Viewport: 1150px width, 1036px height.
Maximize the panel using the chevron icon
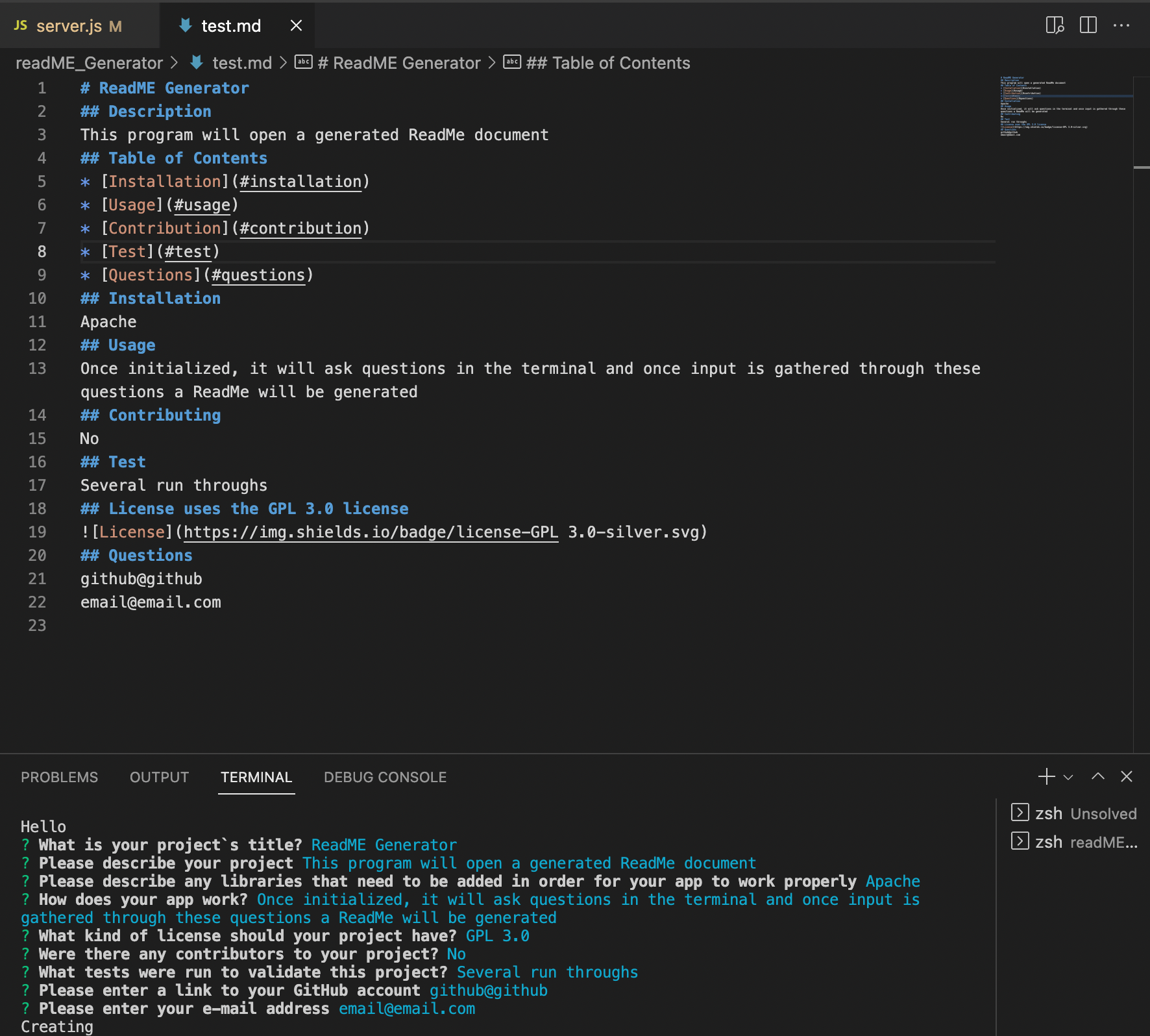(1098, 776)
